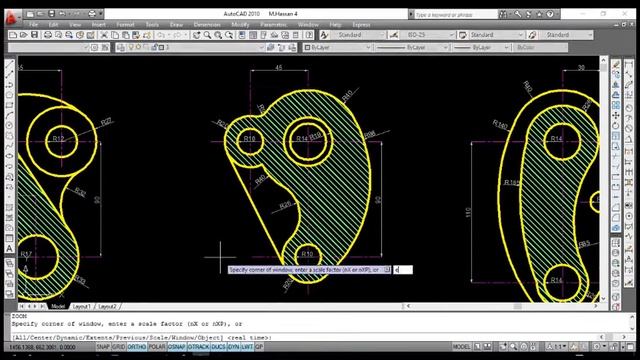Select the Move tool in Modify toolbar
The width and height of the screenshot is (640, 360).
[x=616, y=116]
